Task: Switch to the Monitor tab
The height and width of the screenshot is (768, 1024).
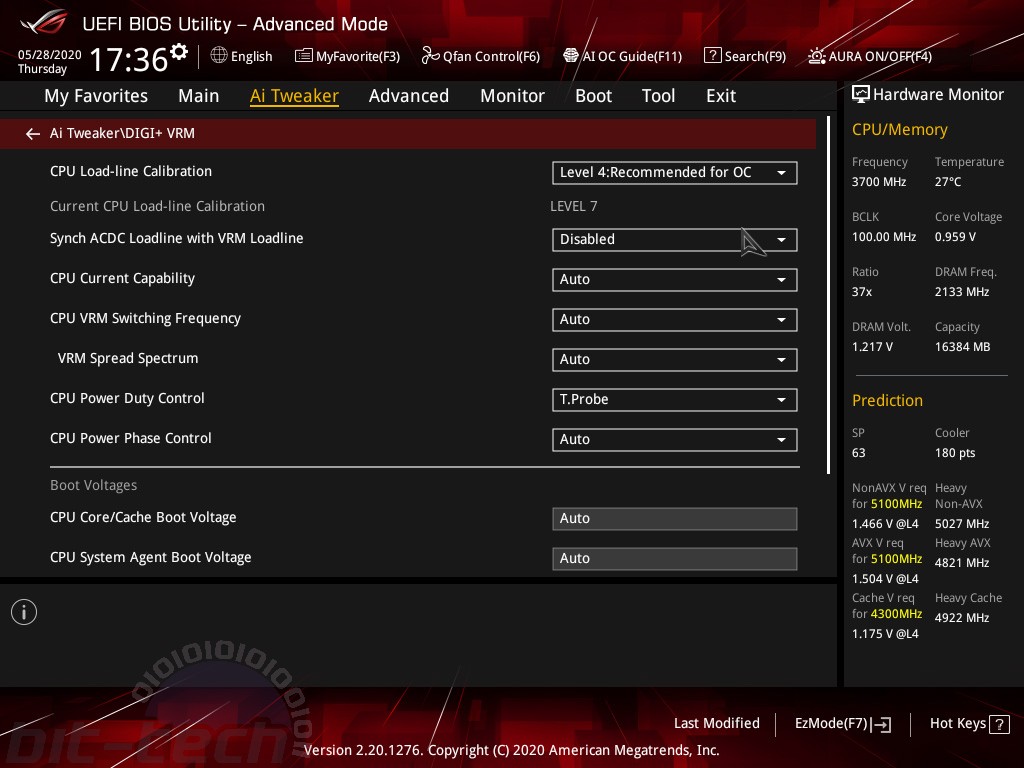Action: click(x=513, y=96)
